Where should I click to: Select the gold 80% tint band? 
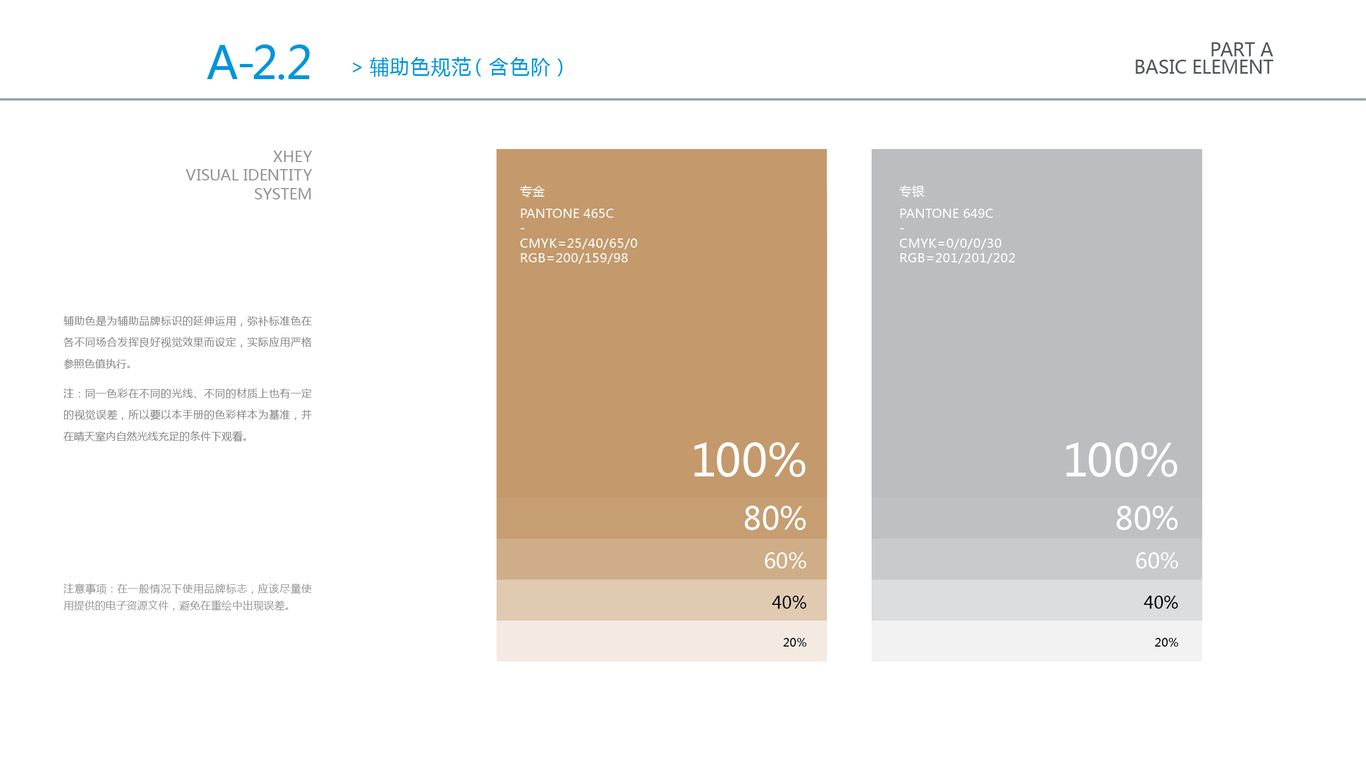(661, 518)
